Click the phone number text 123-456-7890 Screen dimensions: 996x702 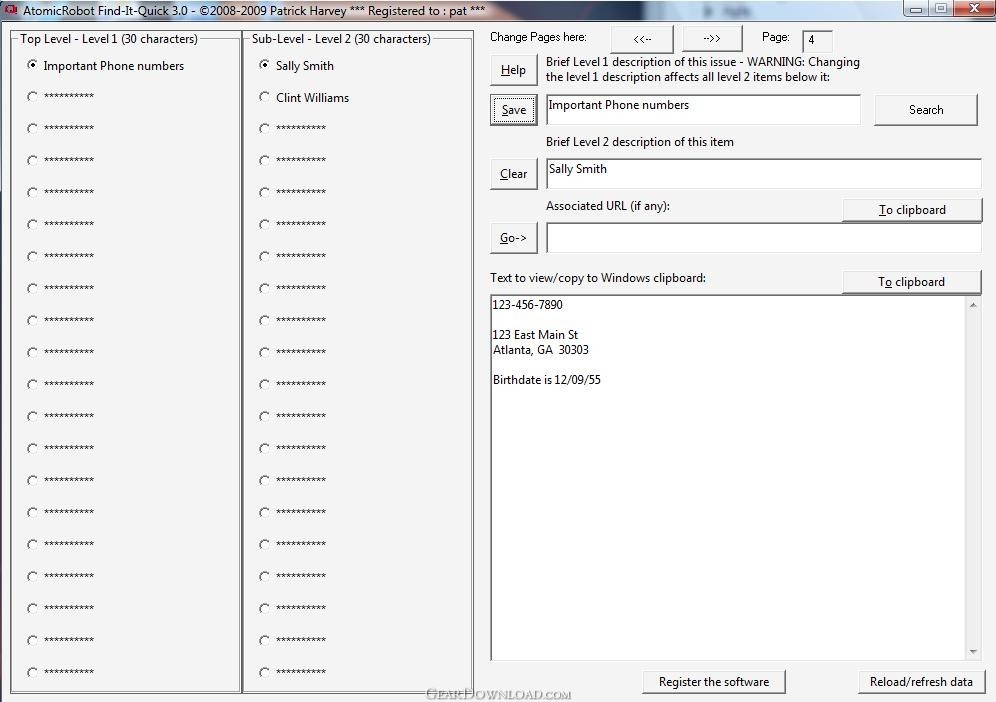pos(527,305)
